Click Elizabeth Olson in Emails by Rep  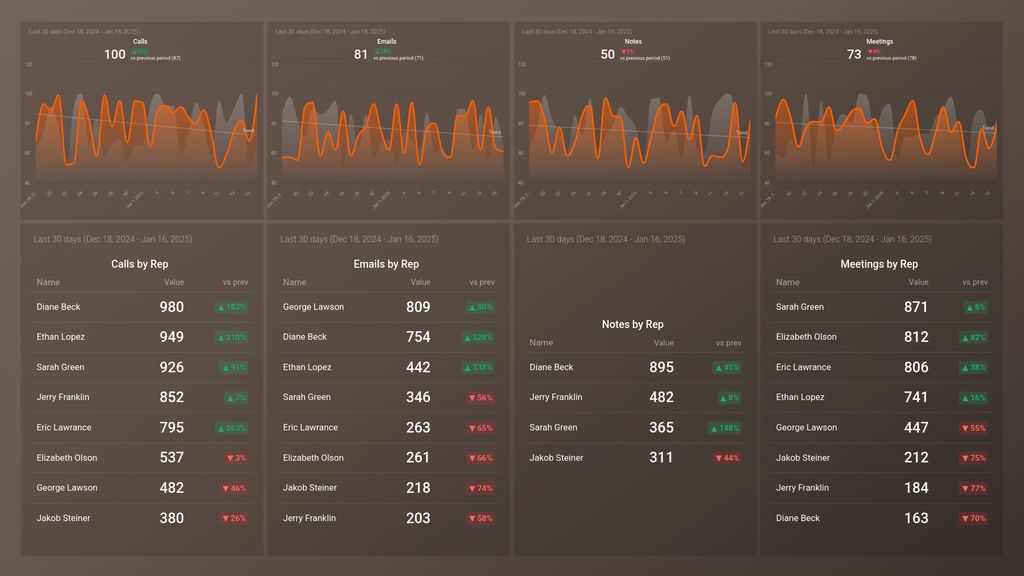pos(313,458)
